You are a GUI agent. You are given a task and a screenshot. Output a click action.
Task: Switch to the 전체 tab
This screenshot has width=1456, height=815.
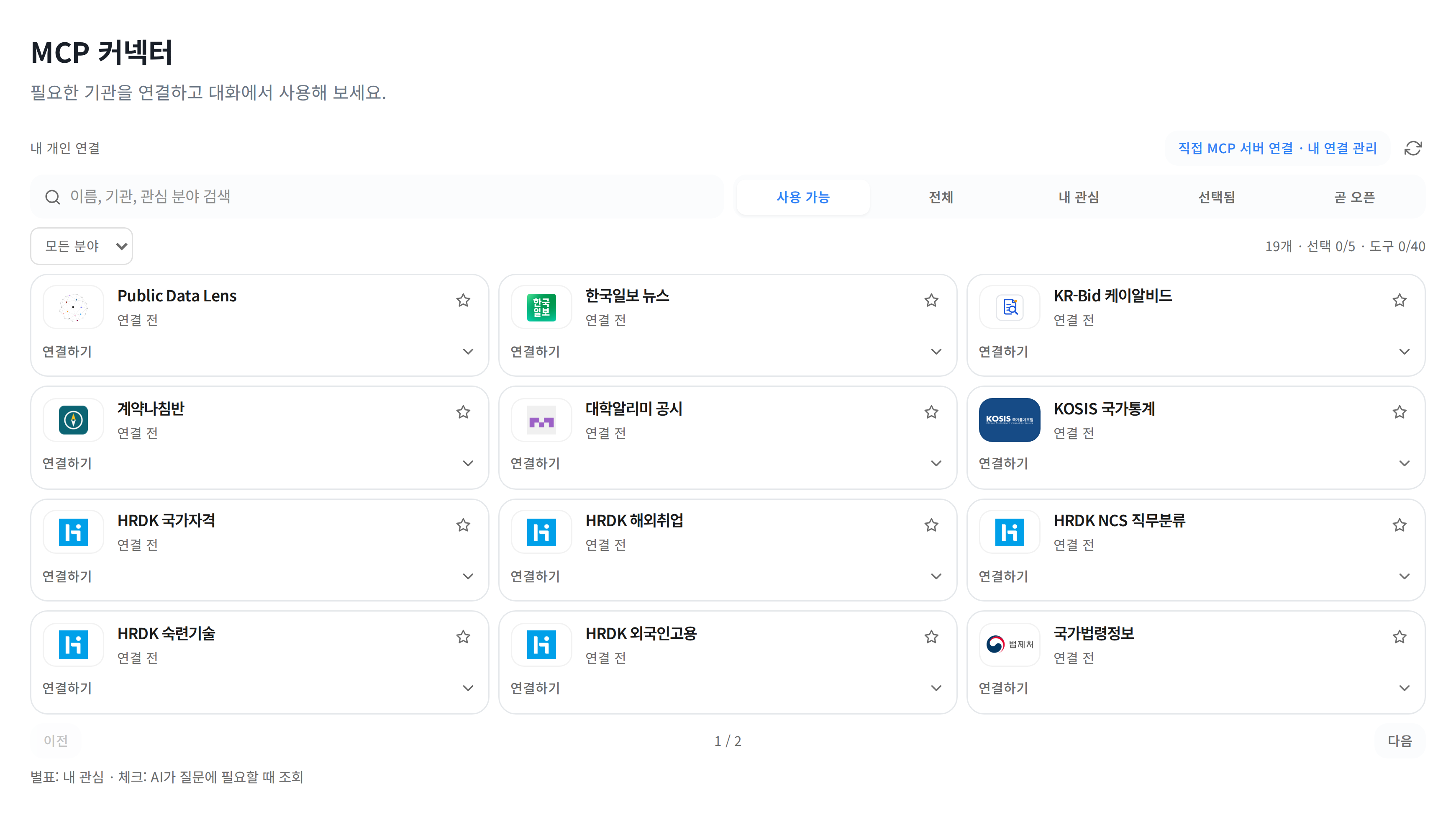coord(941,198)
